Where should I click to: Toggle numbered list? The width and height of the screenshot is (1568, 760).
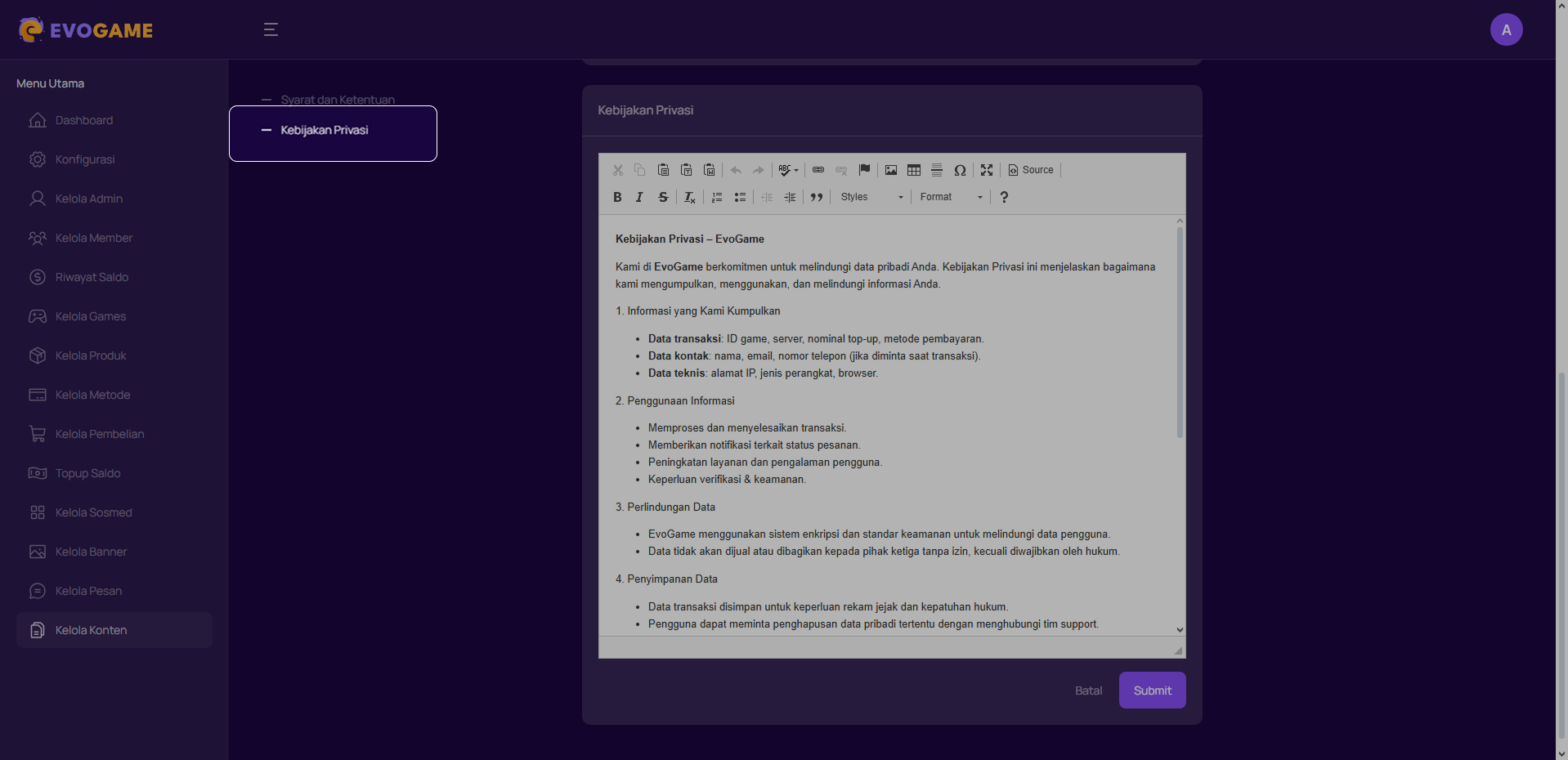(717, 197)
